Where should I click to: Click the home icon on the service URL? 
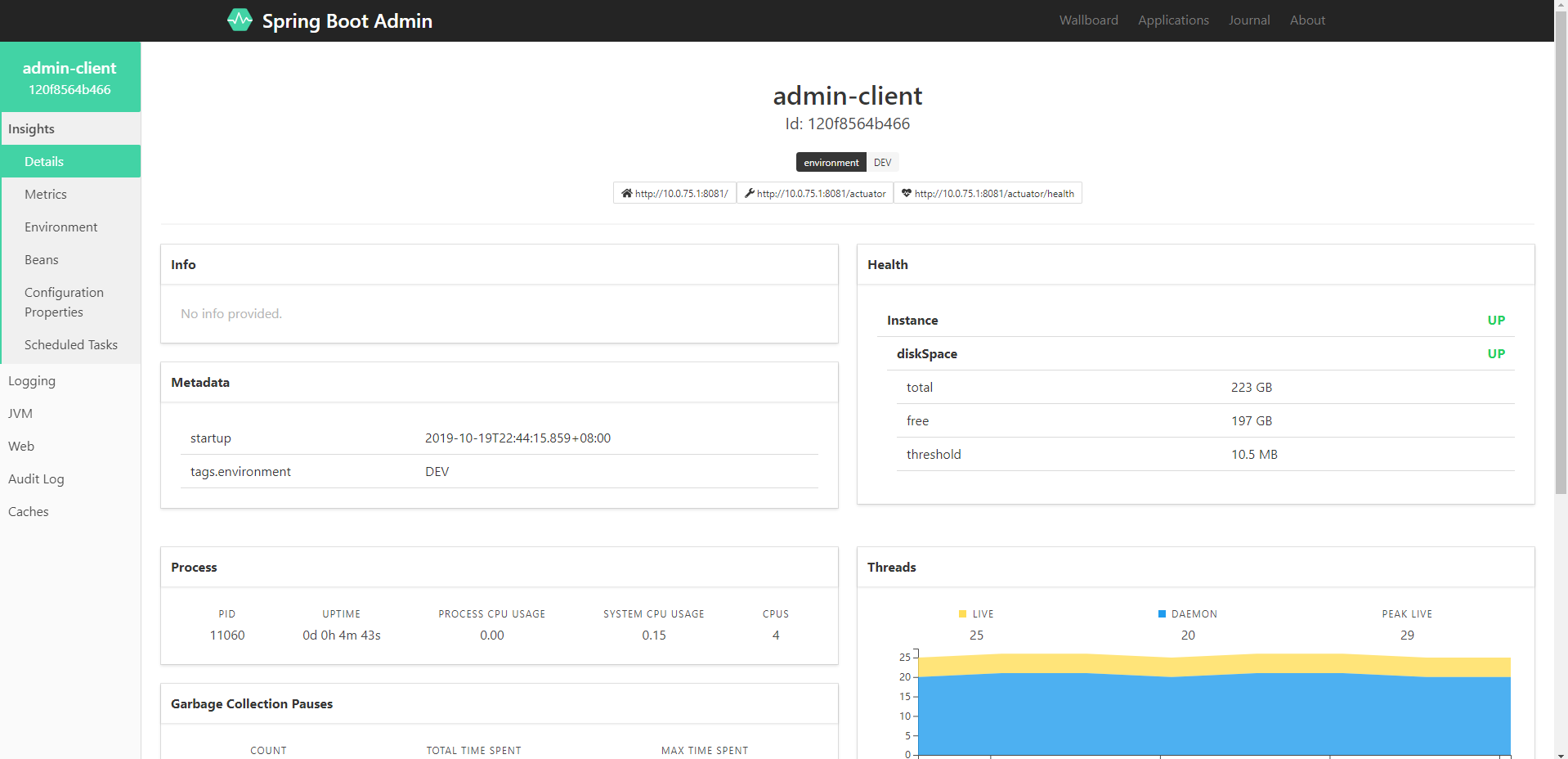pos(627,193)
